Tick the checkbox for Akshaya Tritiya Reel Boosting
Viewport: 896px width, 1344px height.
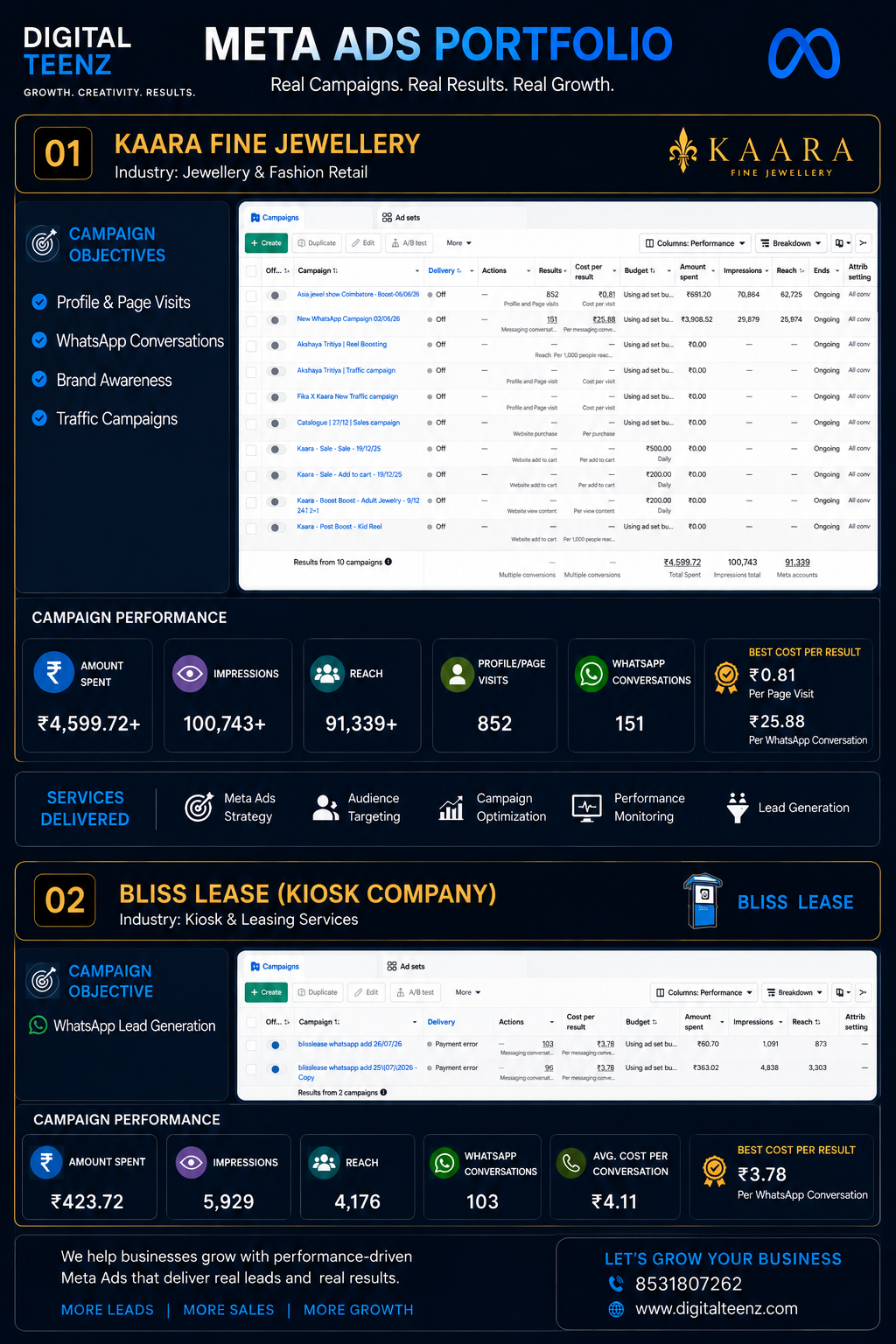(251, 346)
